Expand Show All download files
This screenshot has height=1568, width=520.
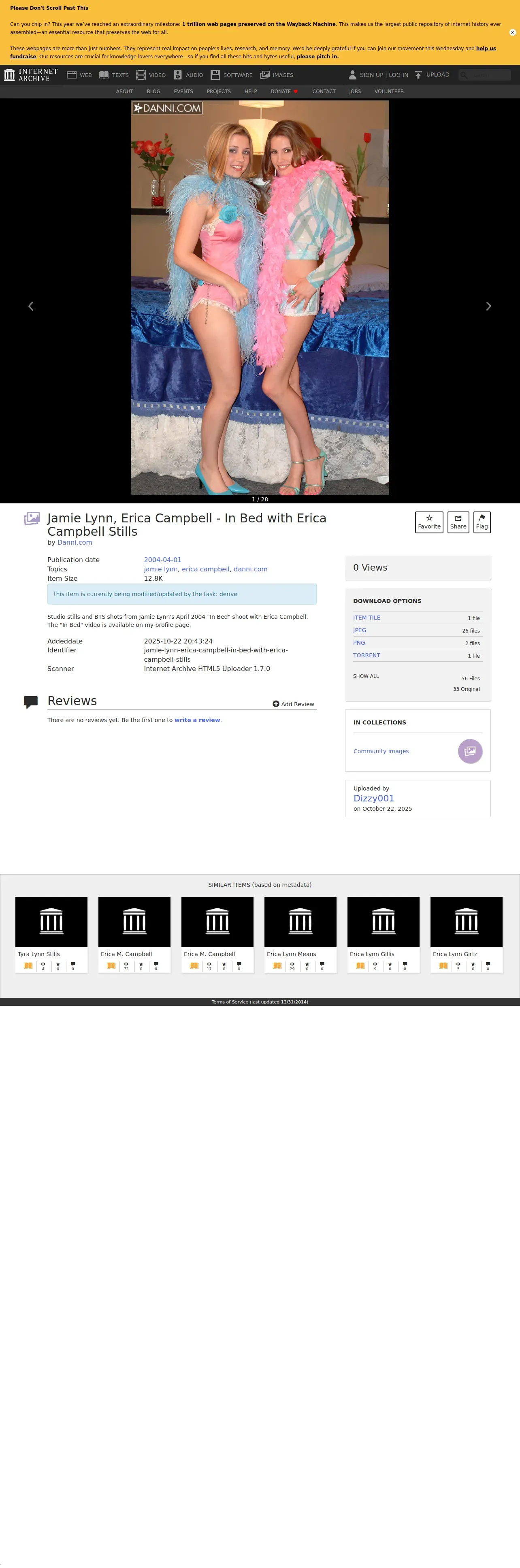click(x=366, y=675)
